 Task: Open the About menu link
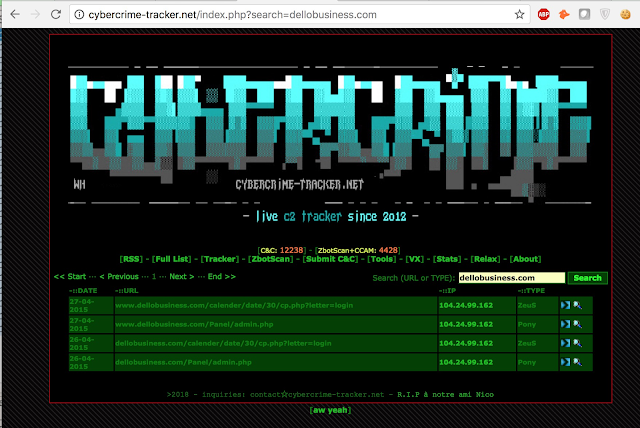point(525,259)
